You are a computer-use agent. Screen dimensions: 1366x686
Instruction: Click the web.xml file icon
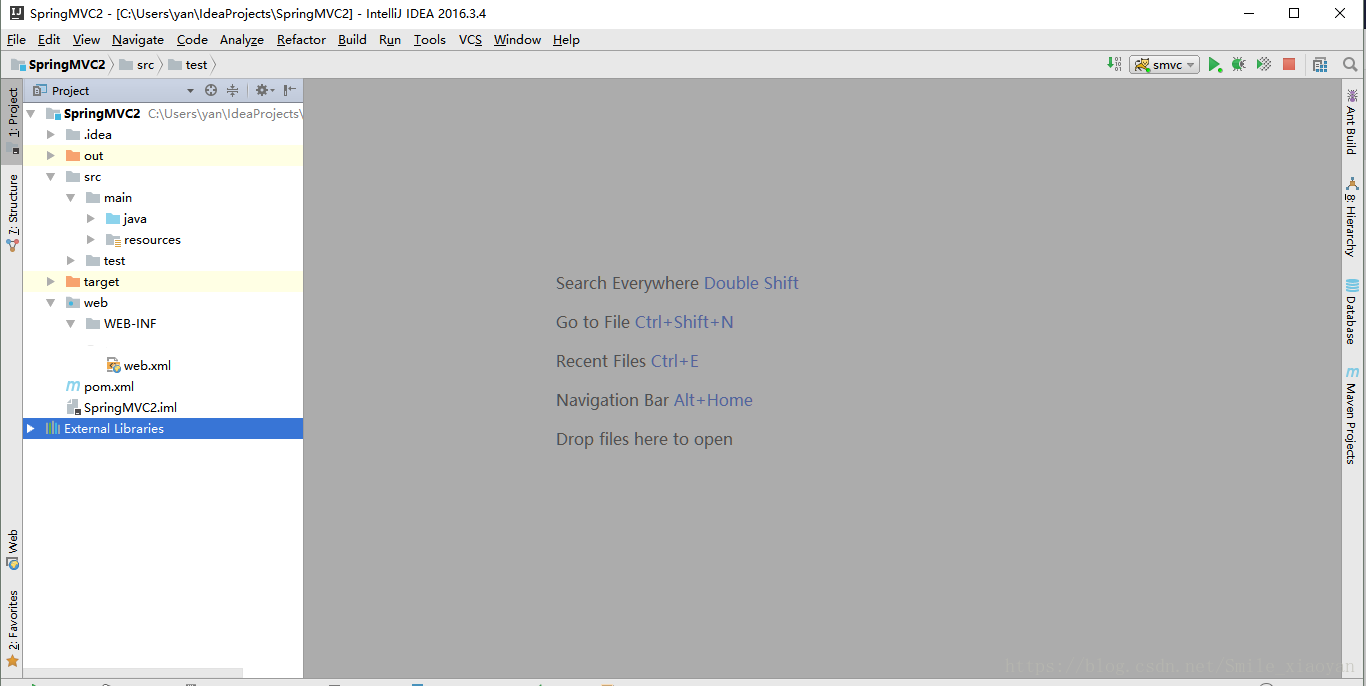113,365
